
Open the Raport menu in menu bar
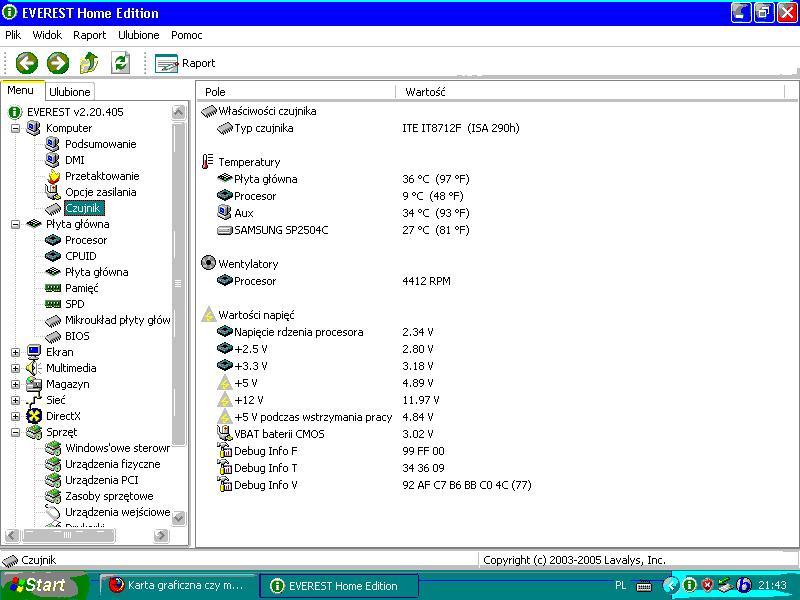89,35
